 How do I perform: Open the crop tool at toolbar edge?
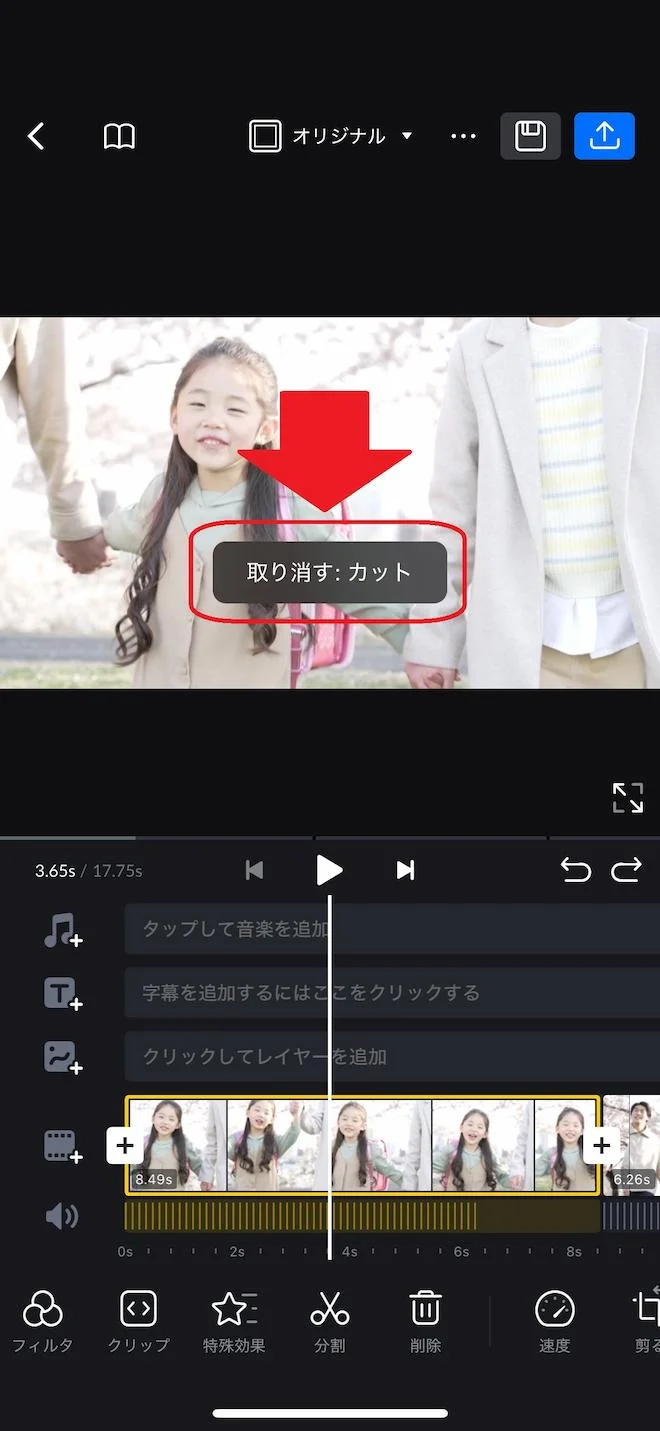point(647,1321)
